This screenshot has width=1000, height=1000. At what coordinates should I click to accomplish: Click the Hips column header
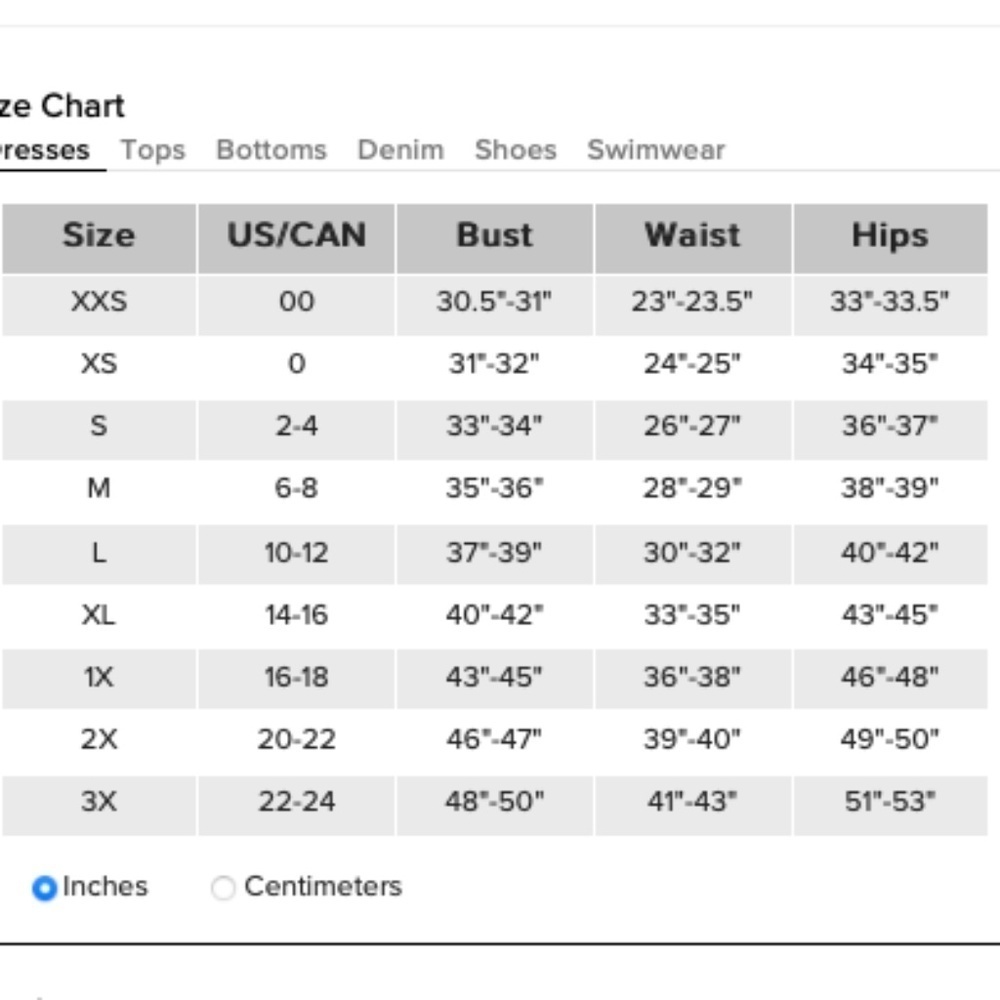click(890, 239)
